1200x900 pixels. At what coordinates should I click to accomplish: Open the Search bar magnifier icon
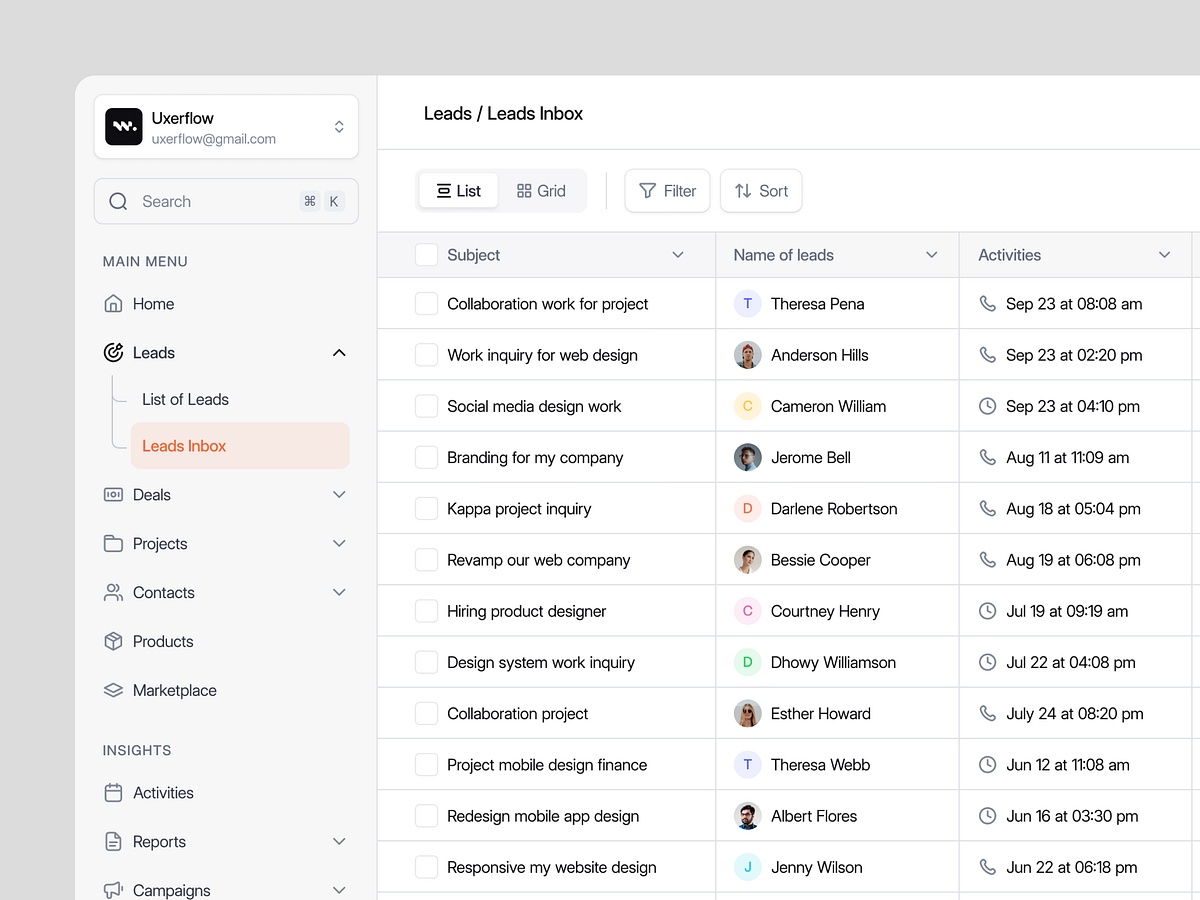click(118, 201)
